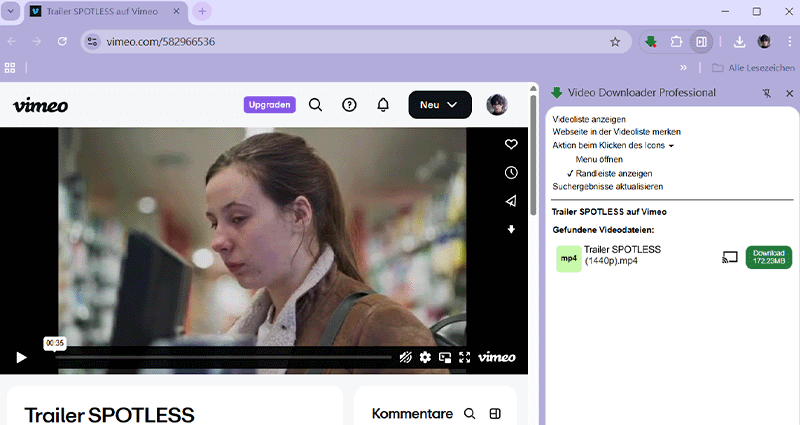The height and width of the screenshot is (425, 800).
Task: Close the Video Downloader side panel
Action: point(789,93)
